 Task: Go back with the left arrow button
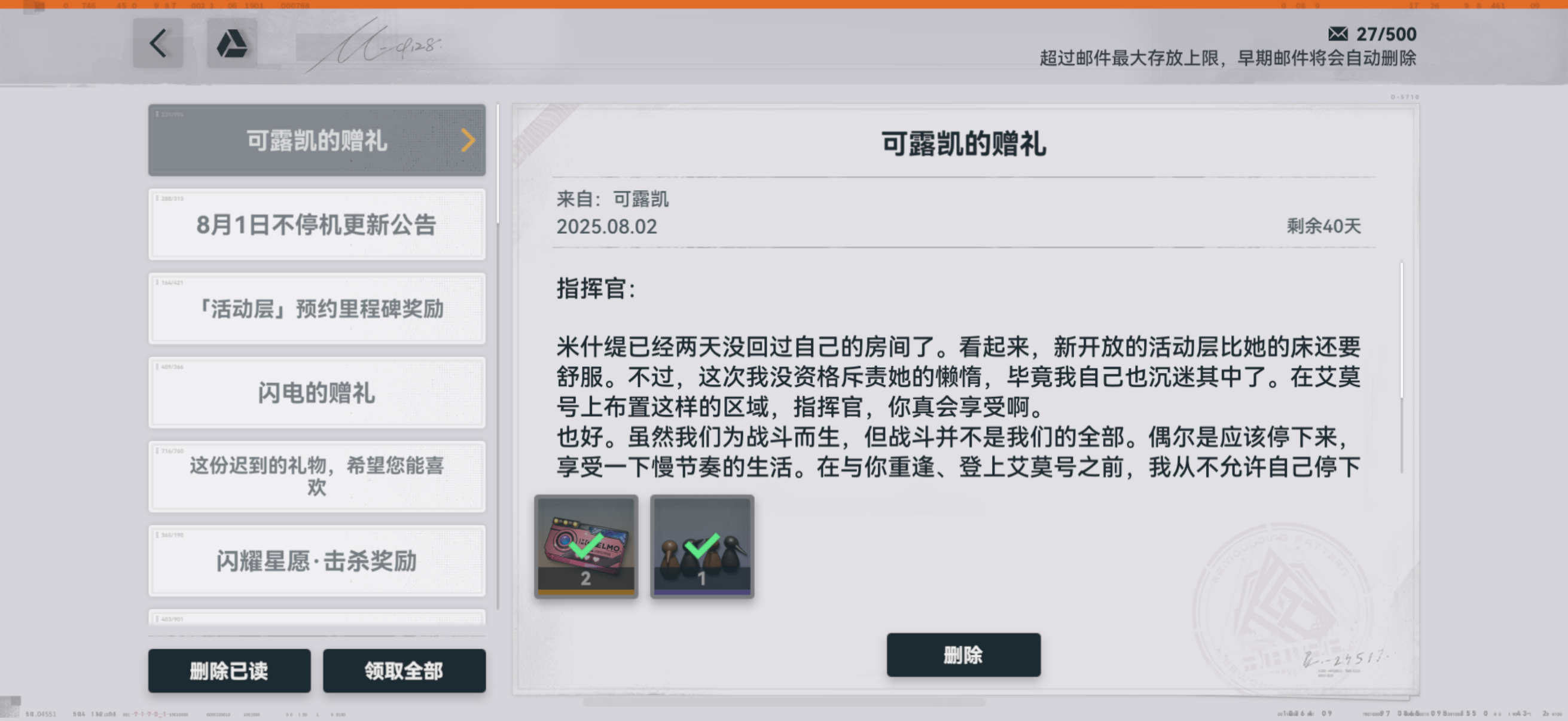point(158,43)
